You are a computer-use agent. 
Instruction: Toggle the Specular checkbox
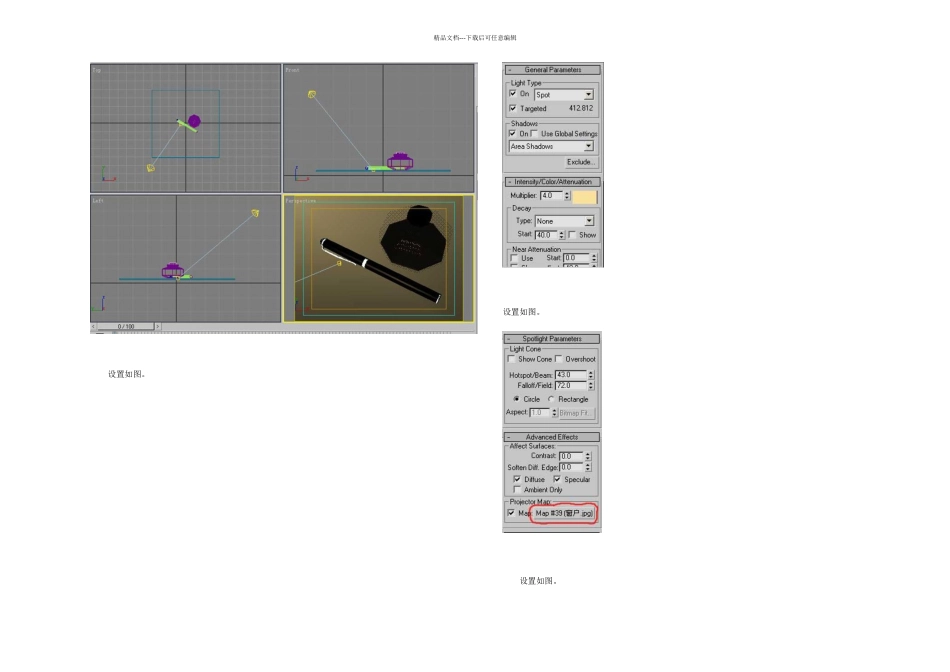tap(557, 479)
